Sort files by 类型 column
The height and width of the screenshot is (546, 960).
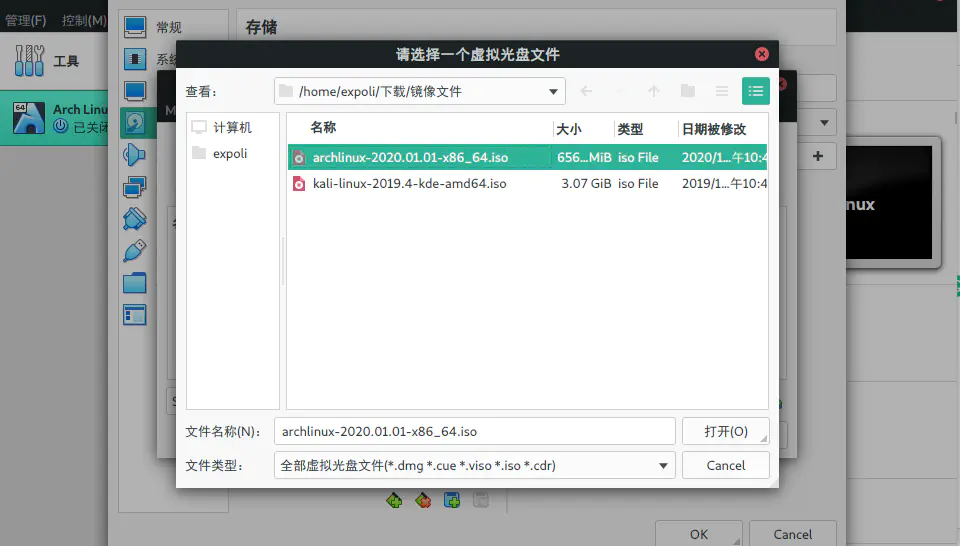(630, 129)
